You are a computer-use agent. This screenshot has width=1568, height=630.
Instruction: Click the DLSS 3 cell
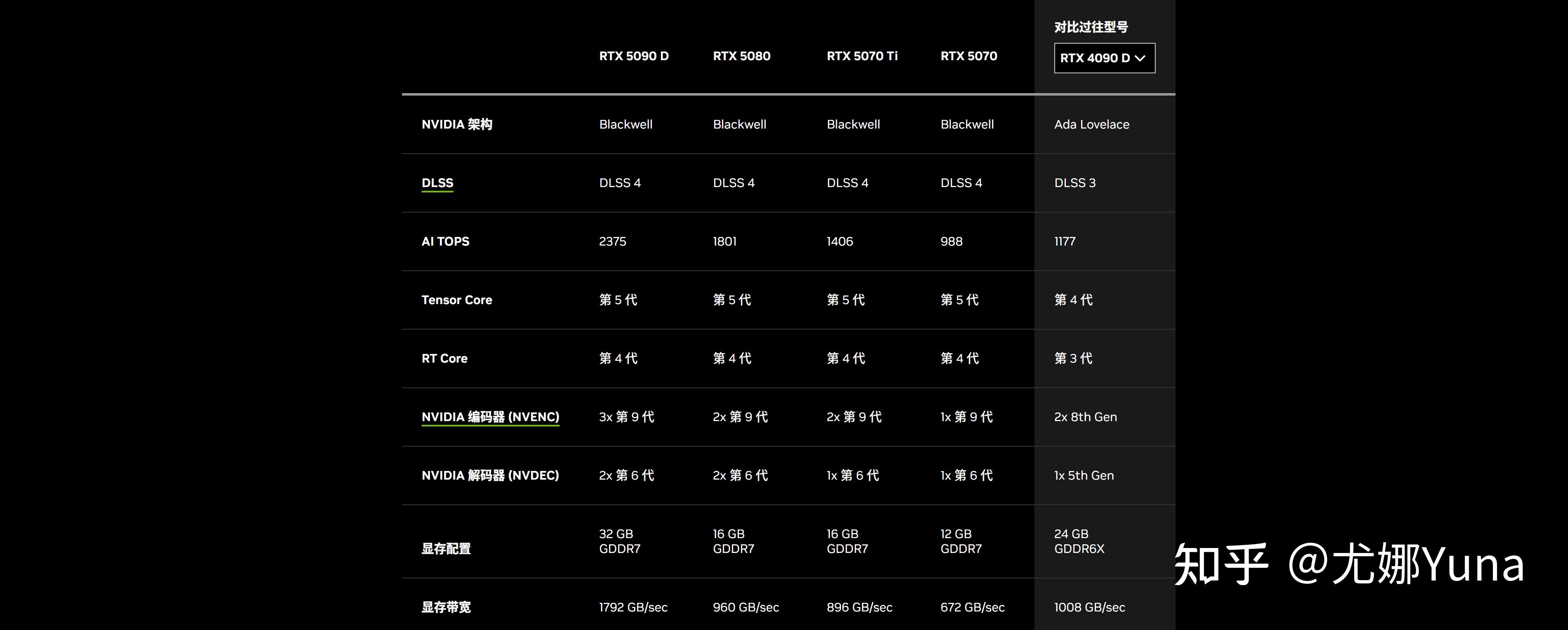pos(1074,183)
